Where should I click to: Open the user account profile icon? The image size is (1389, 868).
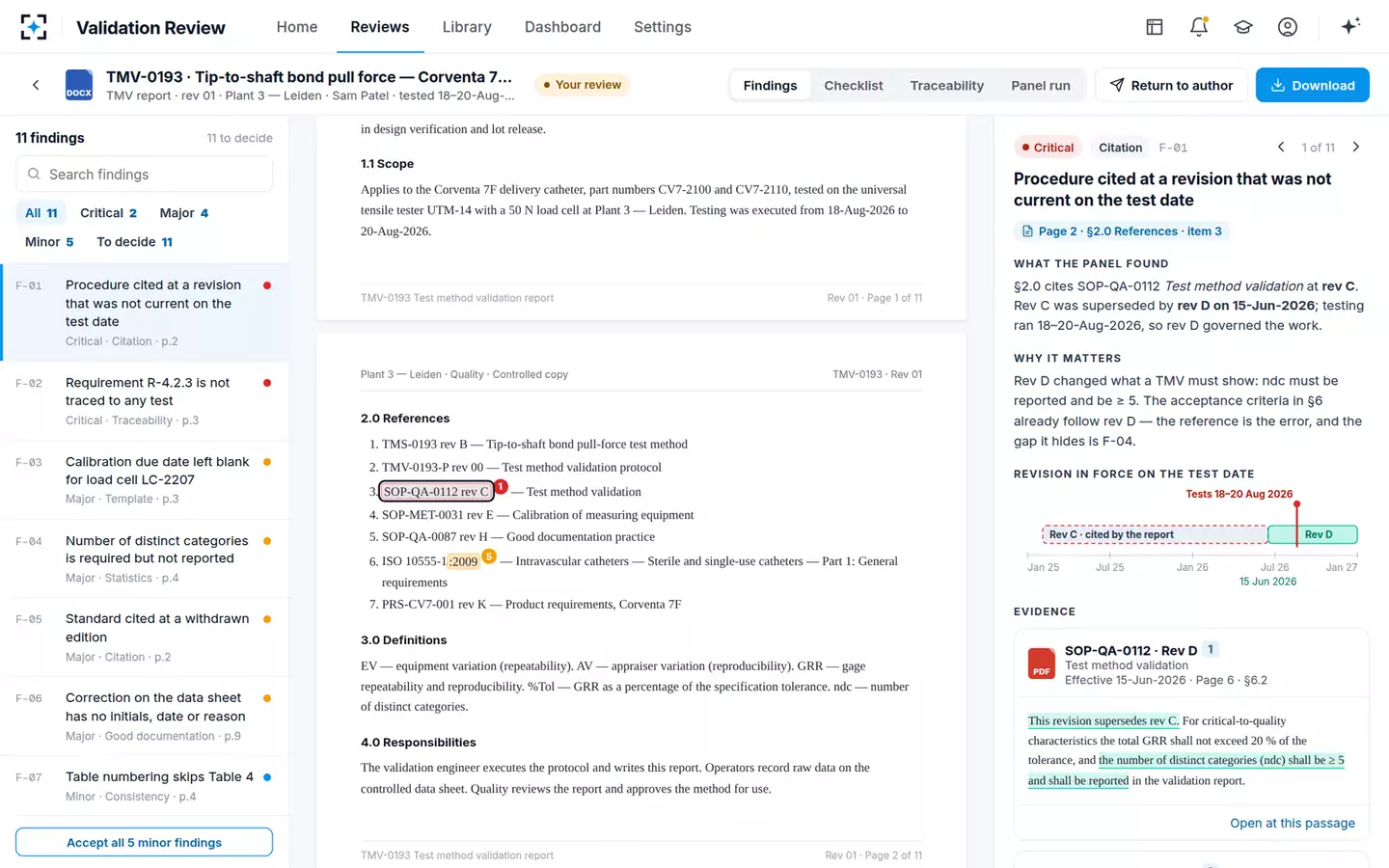1288,27
